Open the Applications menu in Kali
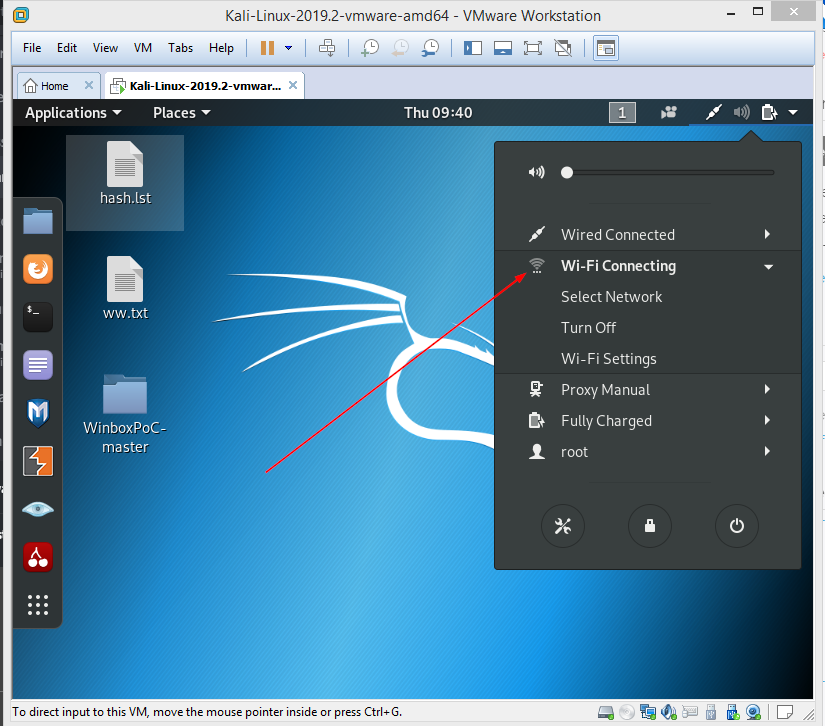825x726 pixels. 73,113
